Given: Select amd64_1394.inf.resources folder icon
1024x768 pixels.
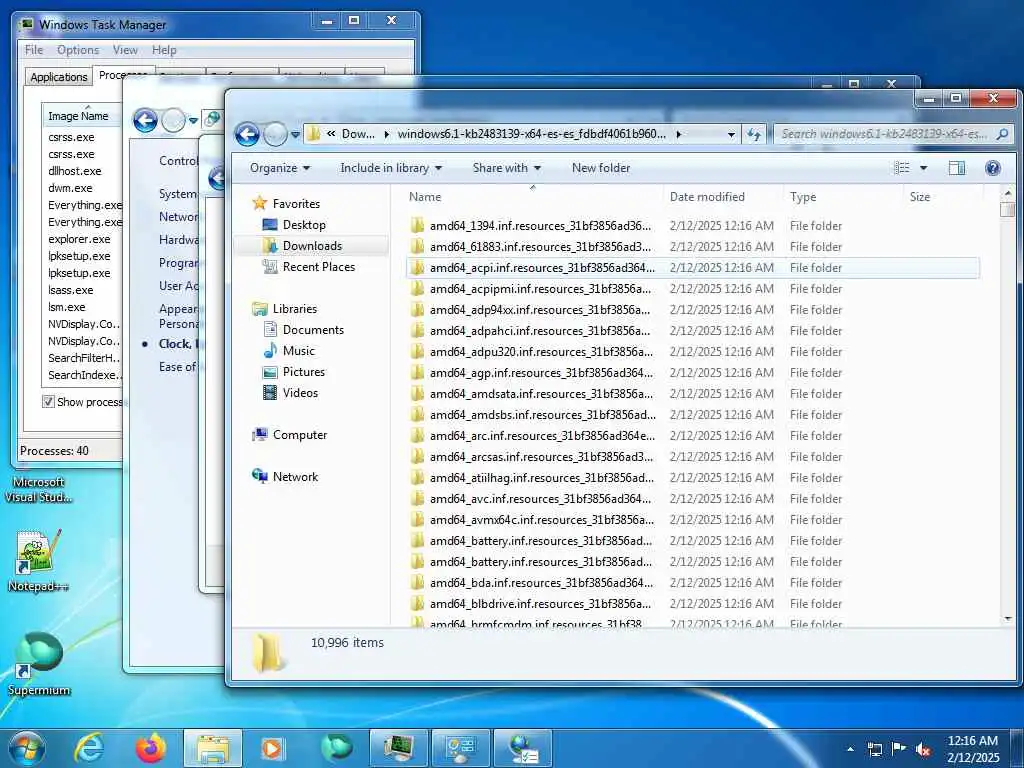Looking at the screenshot, I should [x=417, y=226].
